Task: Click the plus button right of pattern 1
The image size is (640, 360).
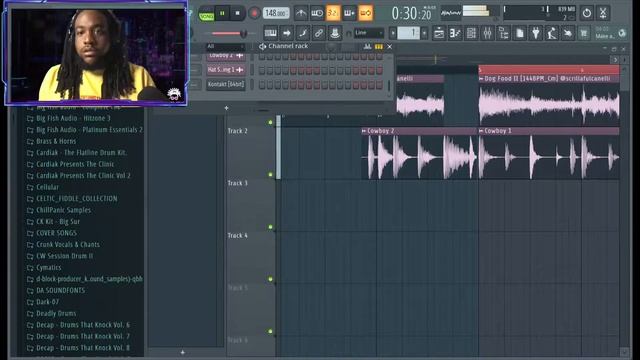Action: point(424,33)
